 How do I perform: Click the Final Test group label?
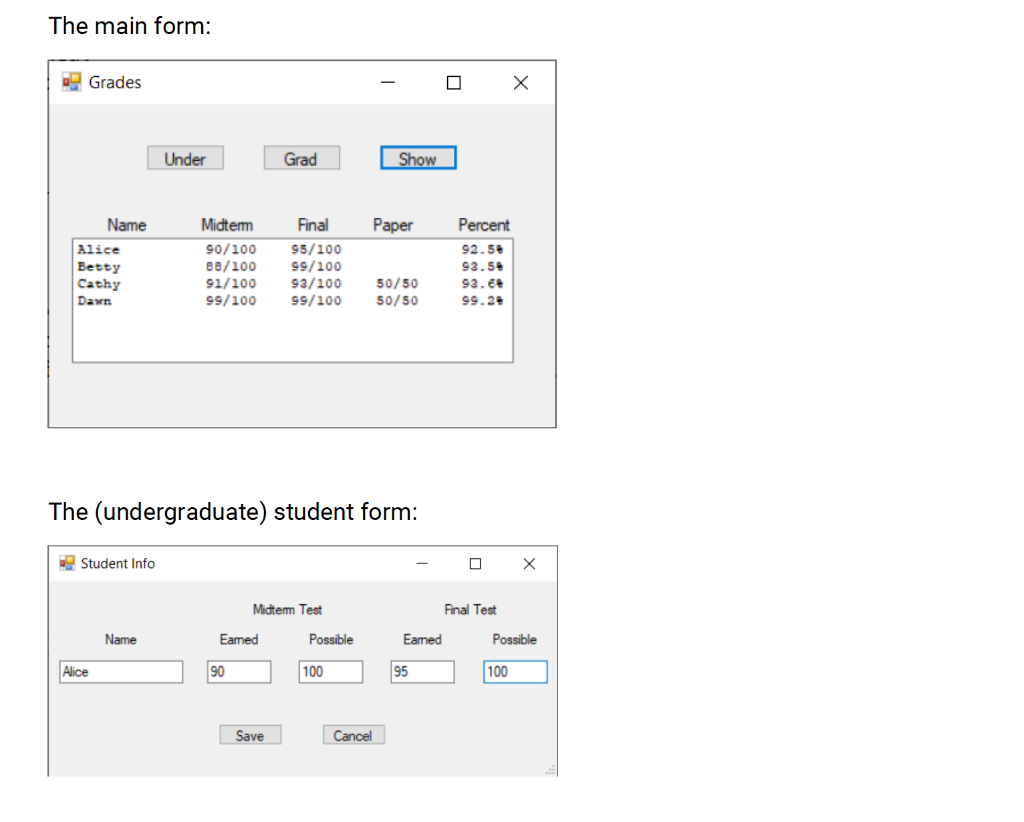point(470,610)
